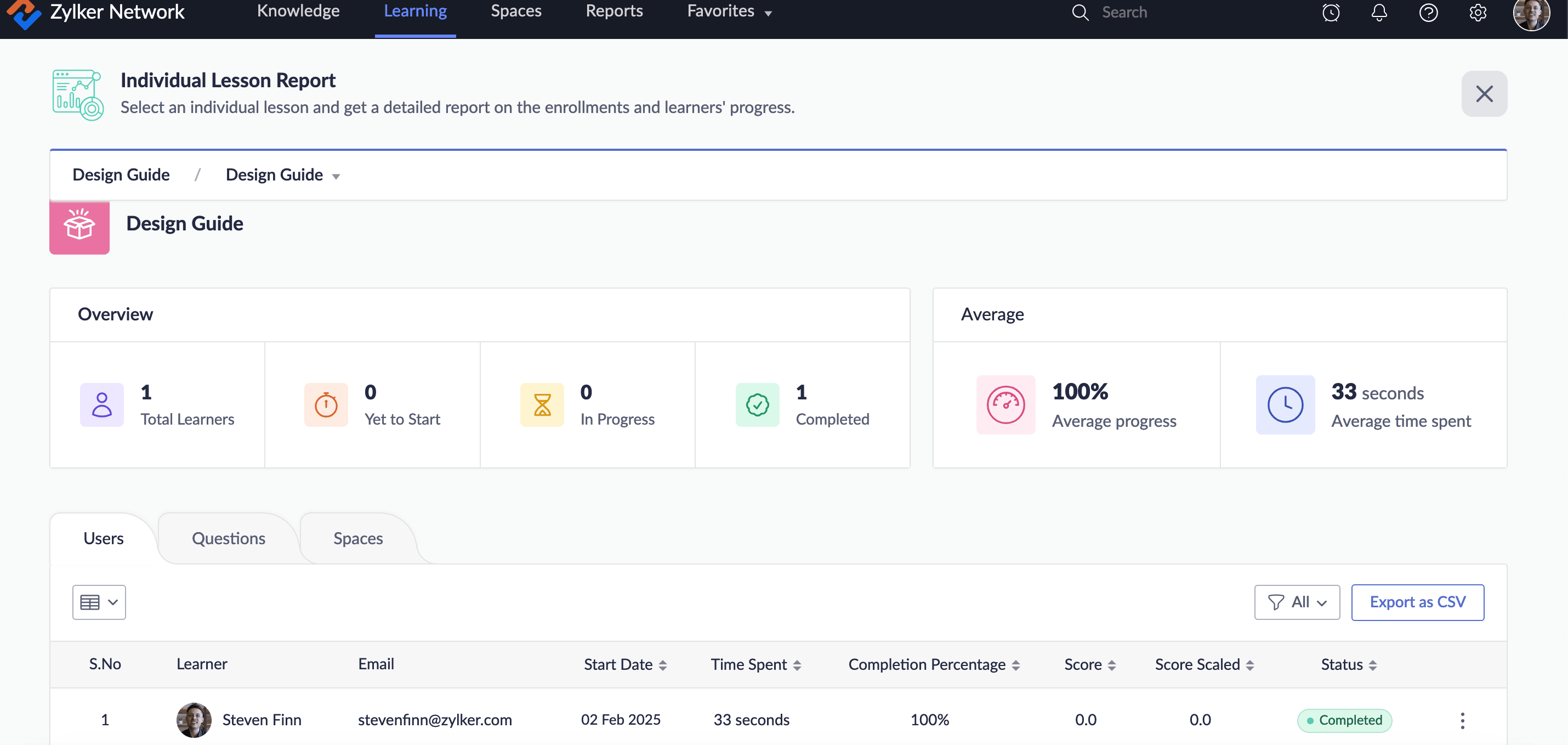This screenshot has height=745, width=1568.
Task: Sort the table by Time Spent
Action: (x=797, y=664)
